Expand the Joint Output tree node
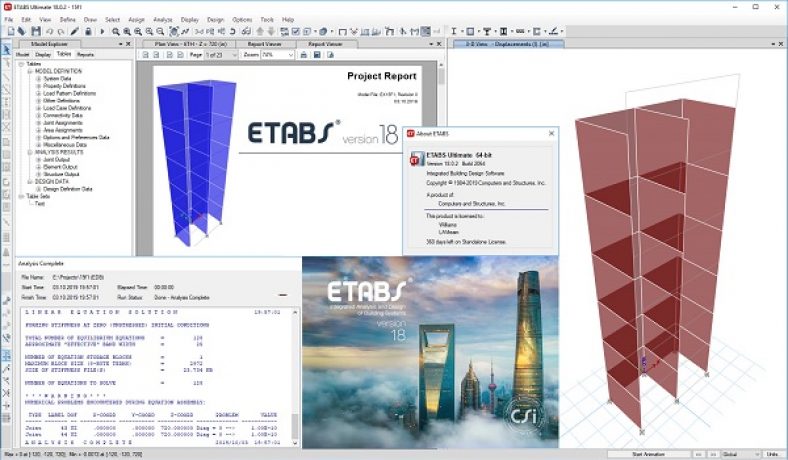 pyautogui.click(x=38, y=159)
